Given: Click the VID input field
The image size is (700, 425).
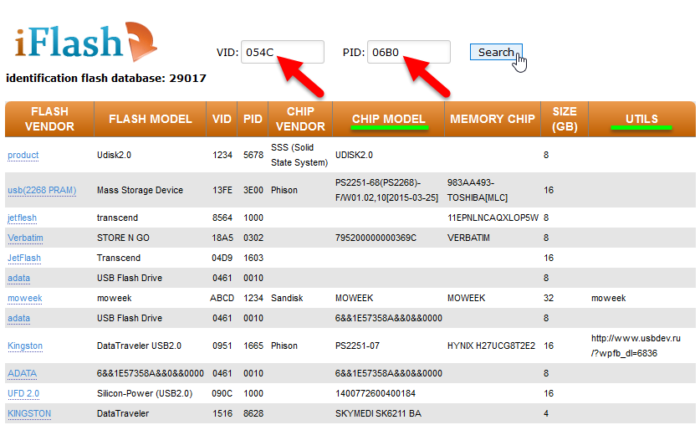Looking at the screenshot, I should 283,52.
